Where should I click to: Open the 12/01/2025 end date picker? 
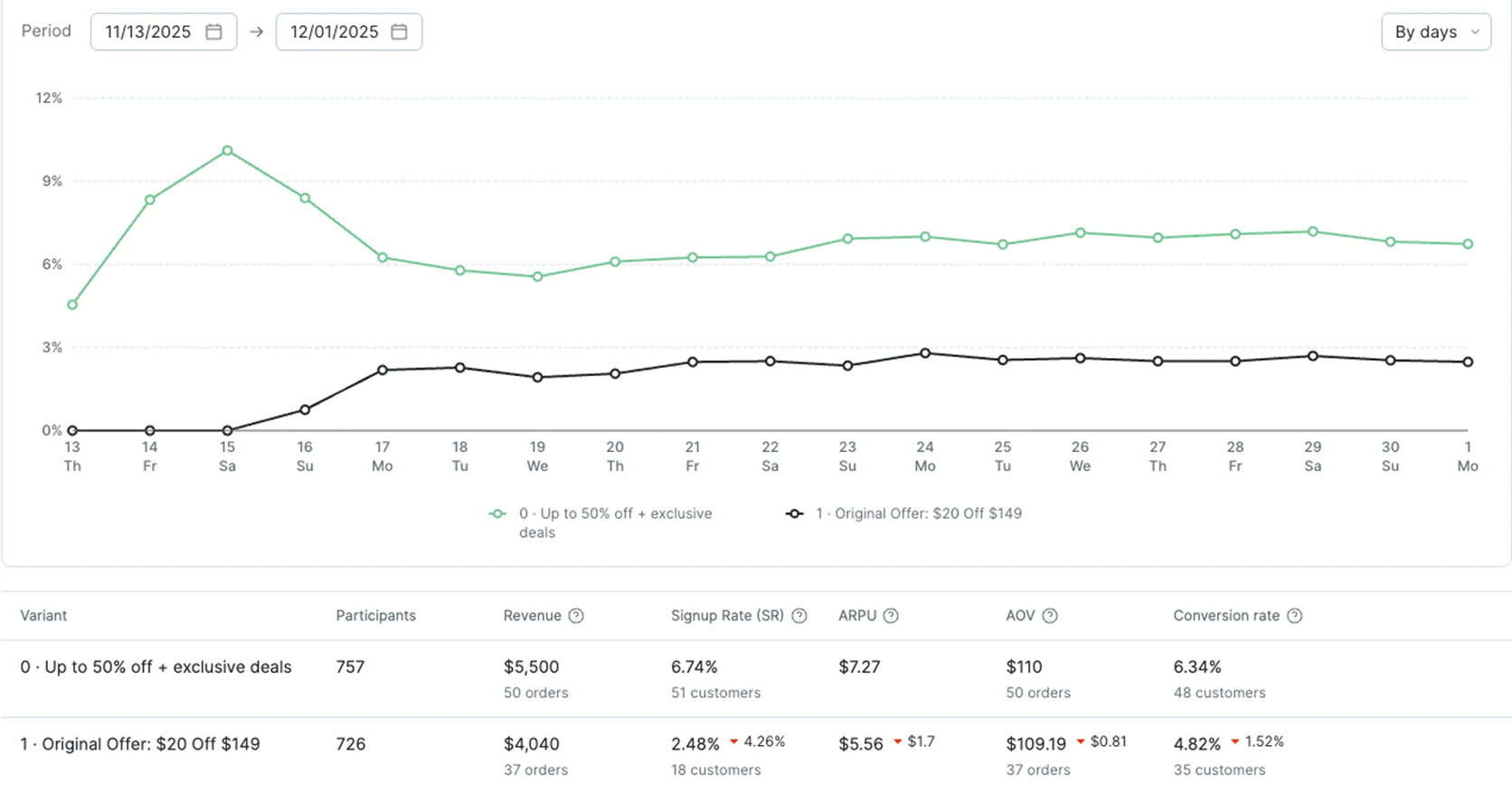335,32
